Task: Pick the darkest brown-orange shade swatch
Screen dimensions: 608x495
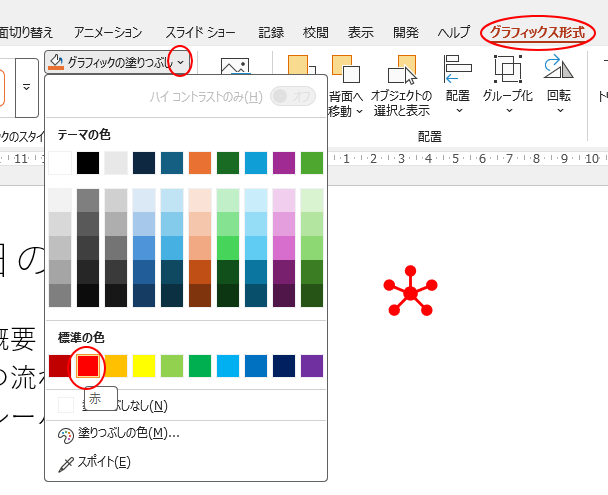Action: [x=200, y=295]
